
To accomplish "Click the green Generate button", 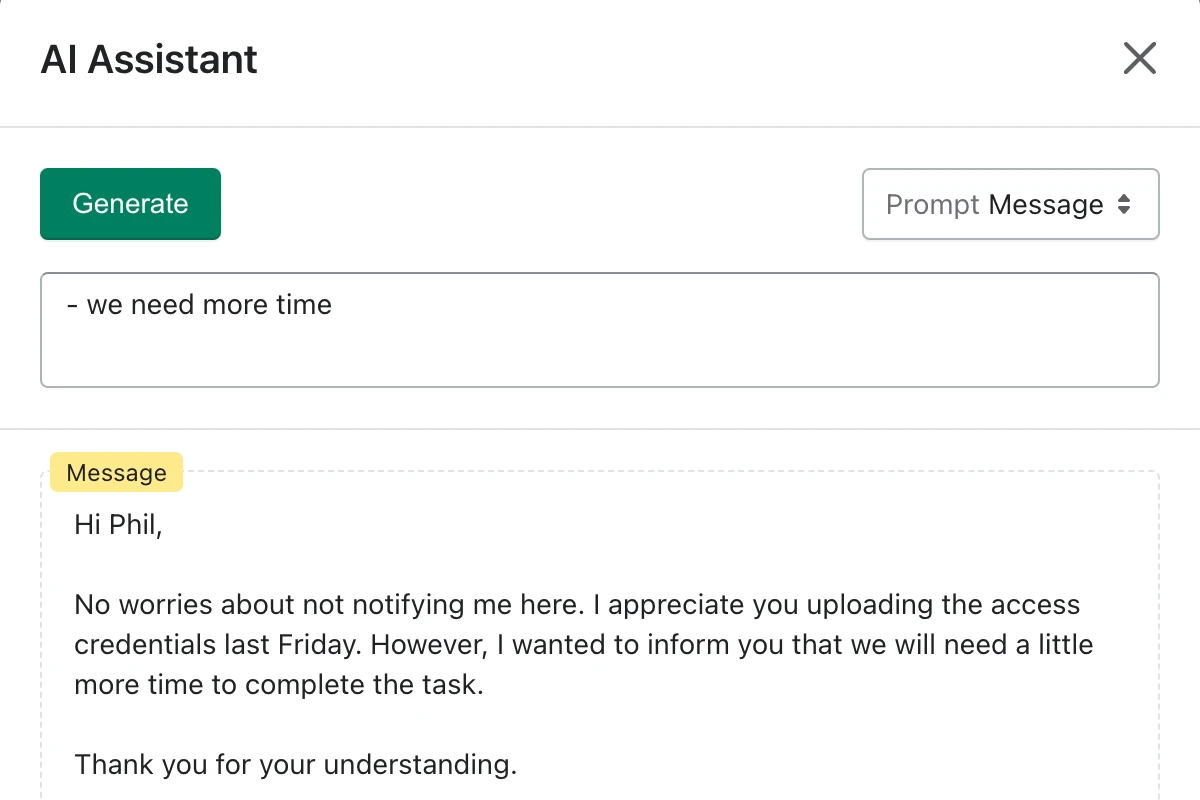I will (x=130, y=204).
